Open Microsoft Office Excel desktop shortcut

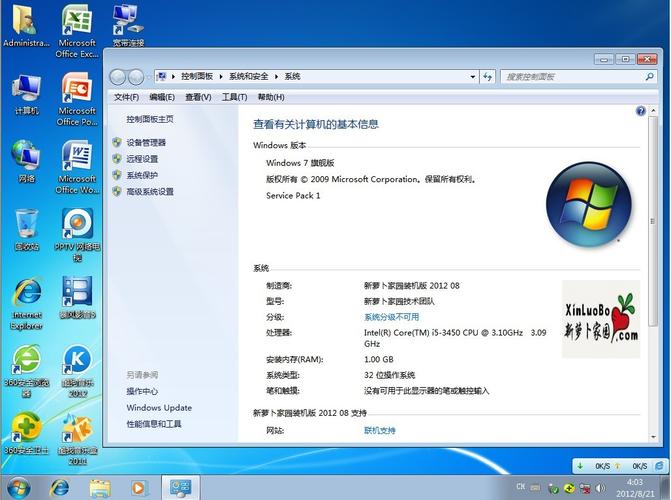(77, 31)
